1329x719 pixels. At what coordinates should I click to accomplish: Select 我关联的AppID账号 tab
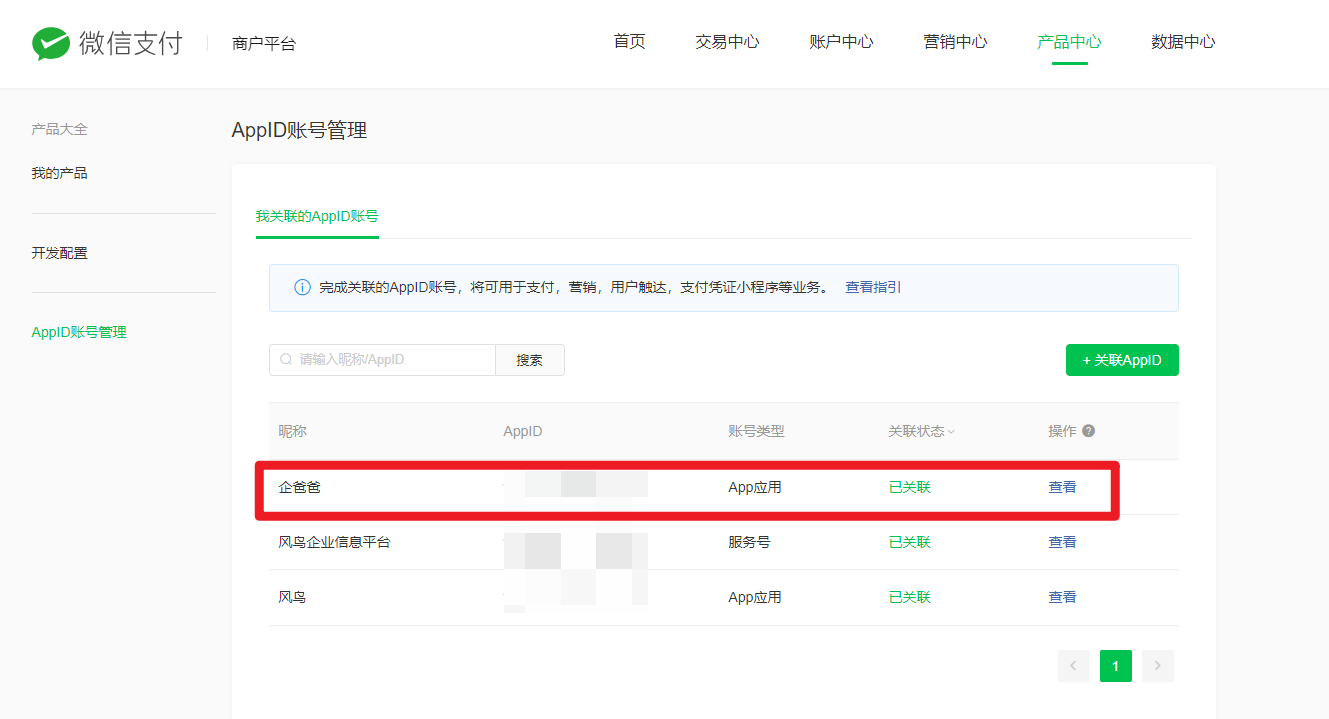point(317,216)
